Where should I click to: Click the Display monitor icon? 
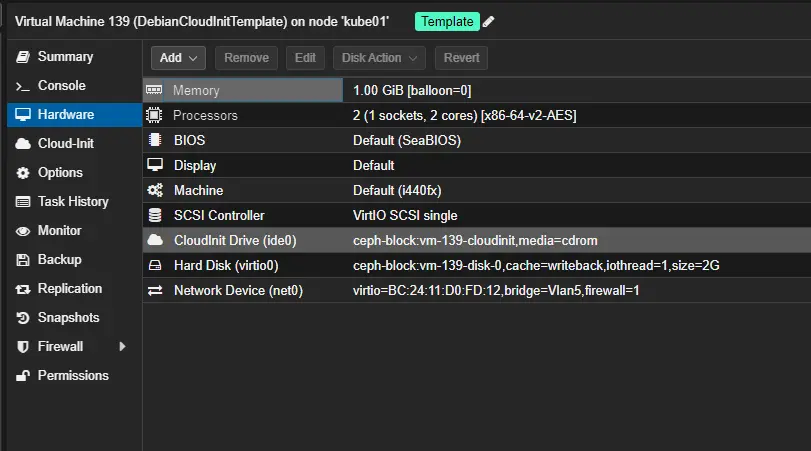click(x=155, y=165)
